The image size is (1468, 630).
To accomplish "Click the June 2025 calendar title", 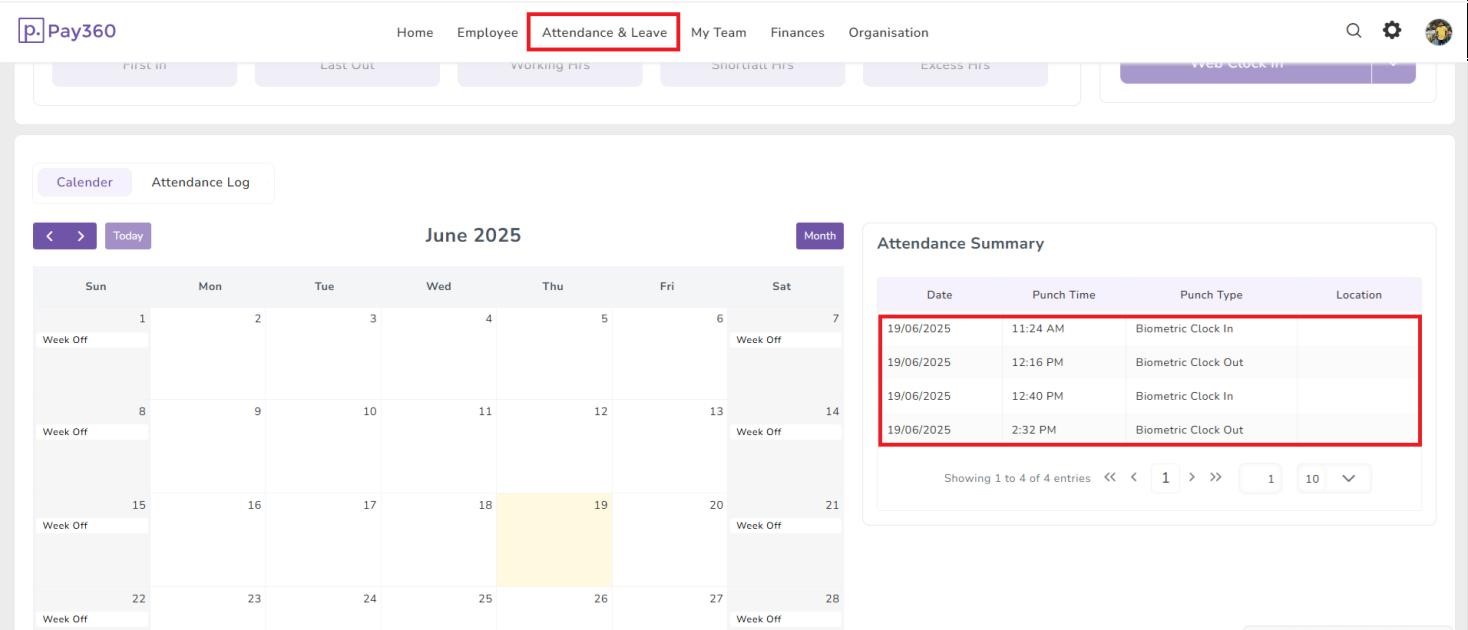I will point(473,235).
